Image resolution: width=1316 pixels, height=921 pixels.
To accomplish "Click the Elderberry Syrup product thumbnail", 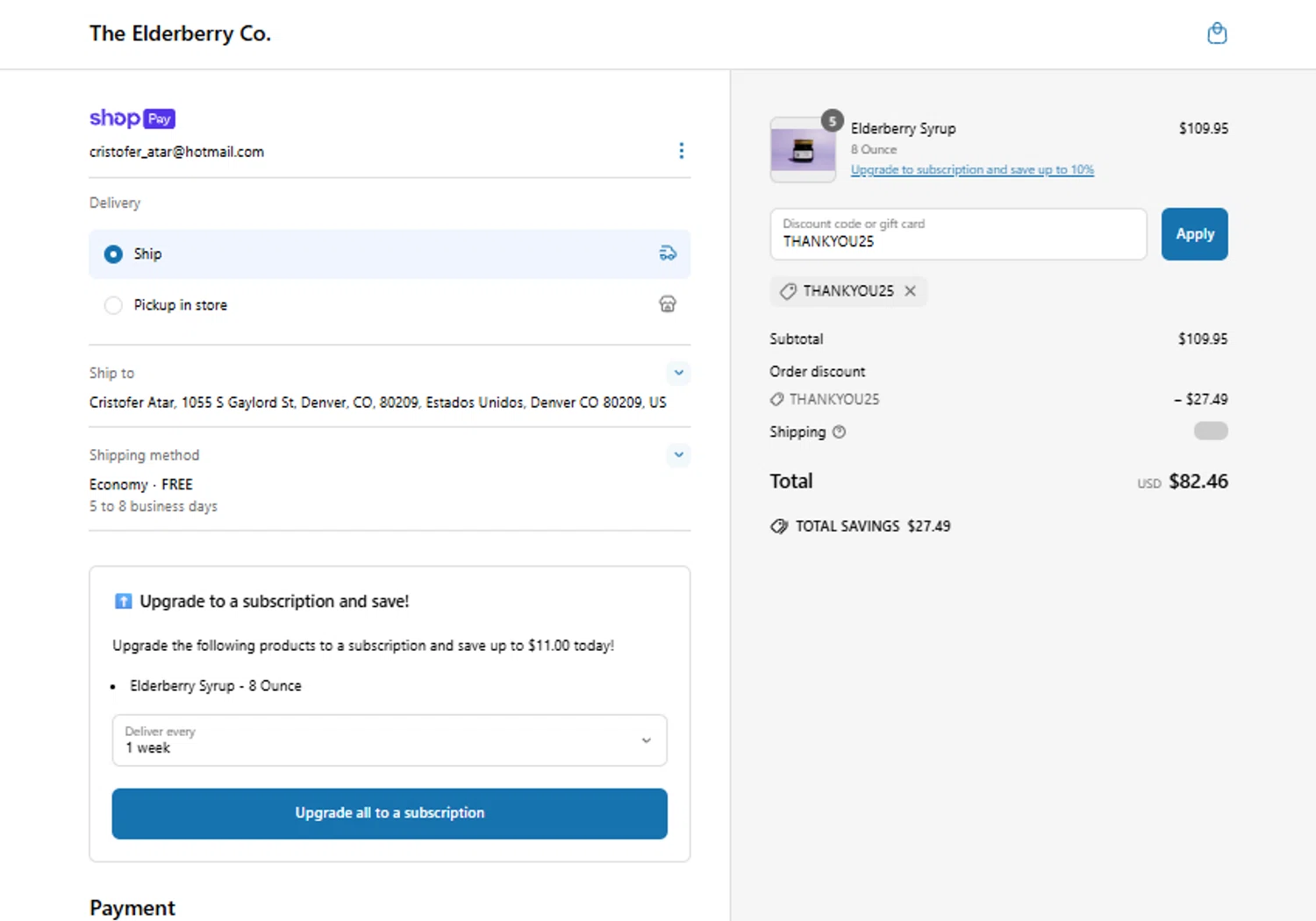I will coord(803,150).
